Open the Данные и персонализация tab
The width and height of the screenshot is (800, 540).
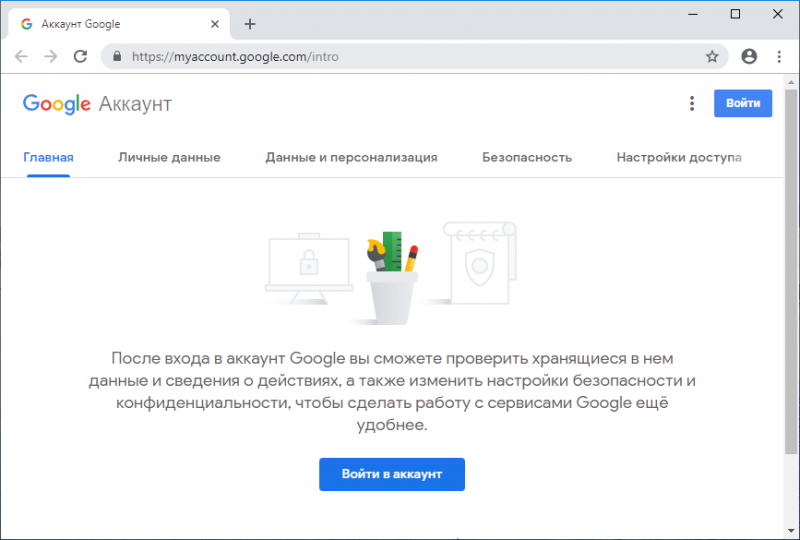click(x=351, y=158)
